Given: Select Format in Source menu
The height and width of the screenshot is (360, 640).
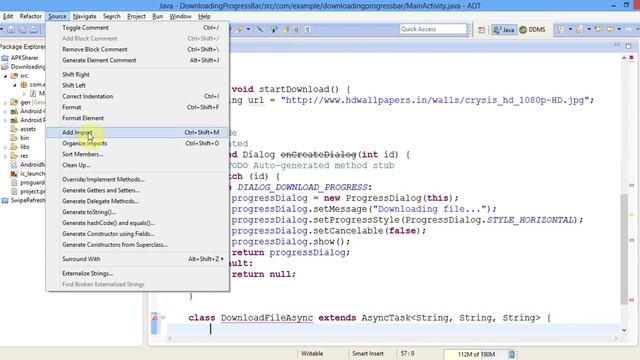Looking at the screenshot, I should coord(138,107).
